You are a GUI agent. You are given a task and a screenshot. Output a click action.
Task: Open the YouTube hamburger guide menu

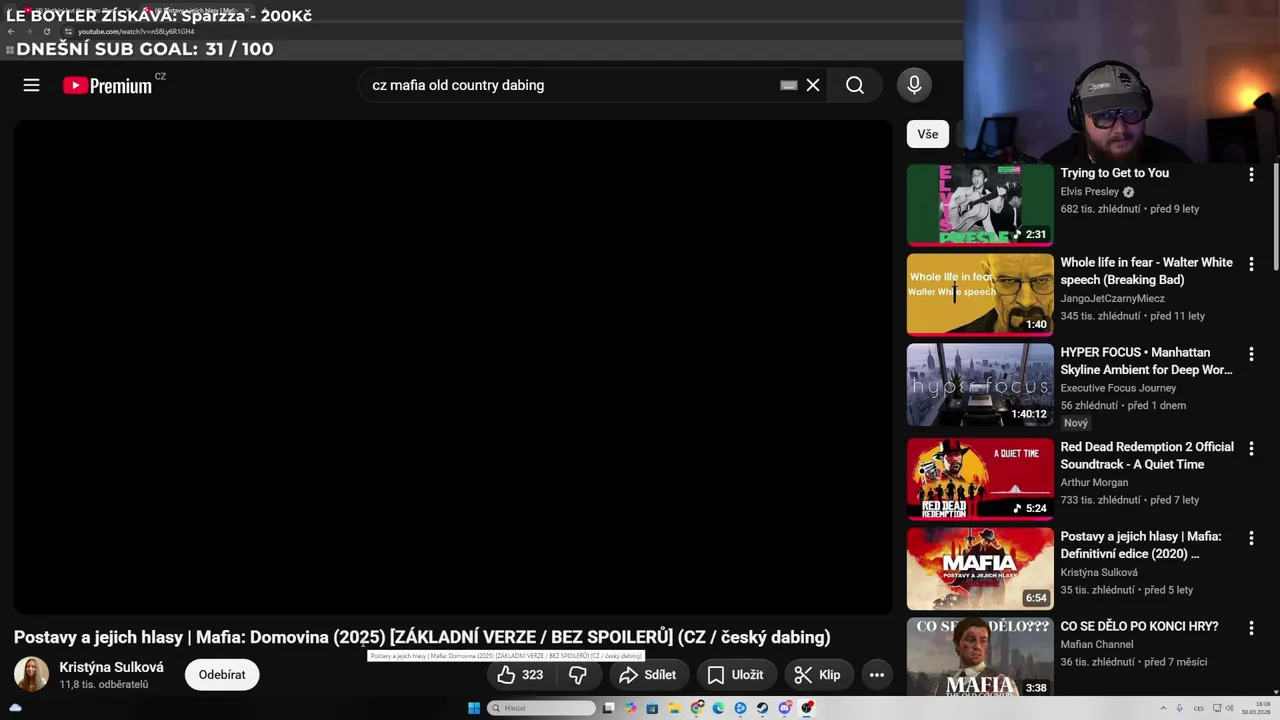pyautogui.click(x=31, y=85)
